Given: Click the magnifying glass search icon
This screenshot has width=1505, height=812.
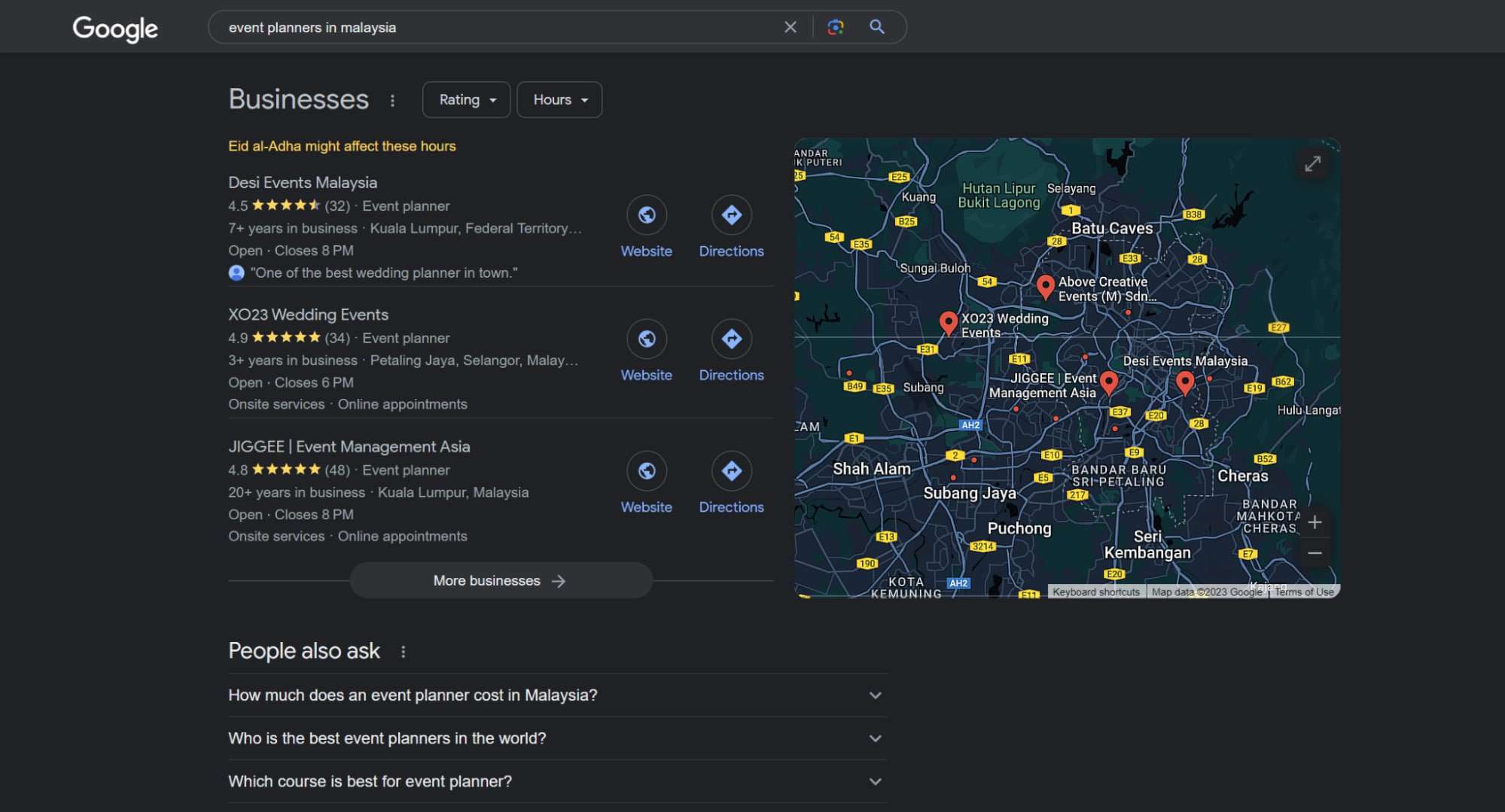Looking at the screenshot, I should (877, 27).
